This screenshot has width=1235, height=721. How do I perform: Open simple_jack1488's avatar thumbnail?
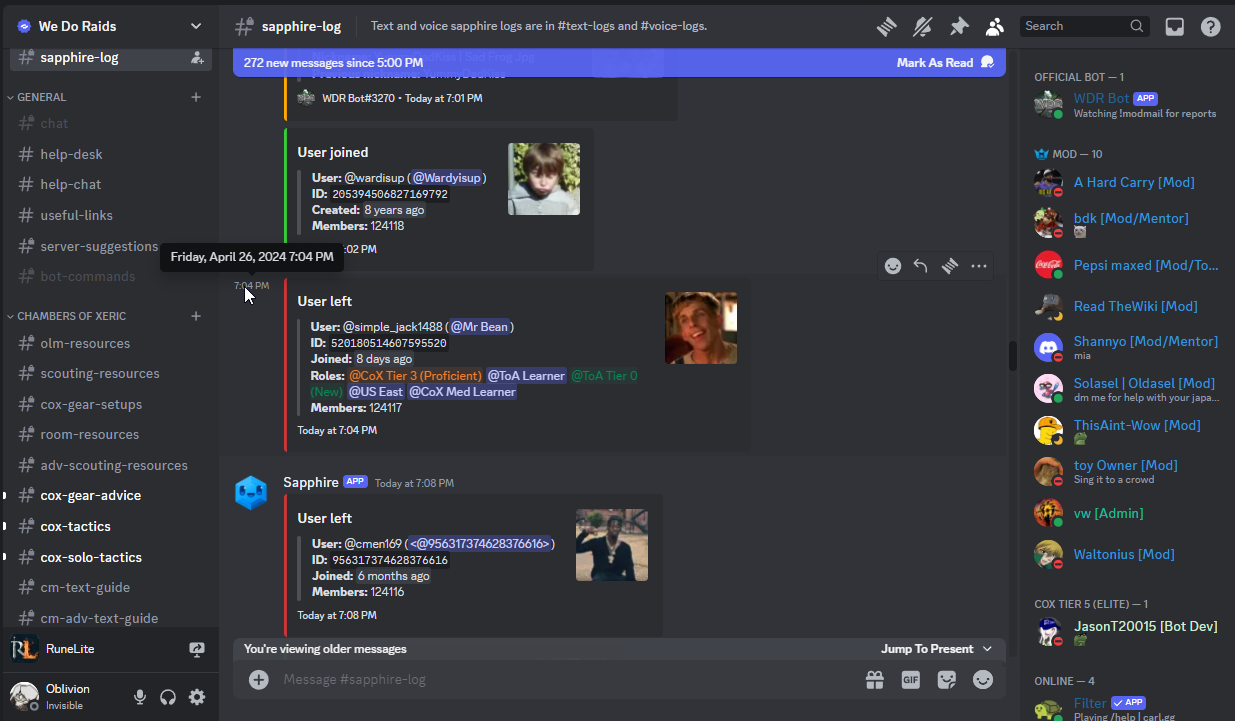point(701,328)
